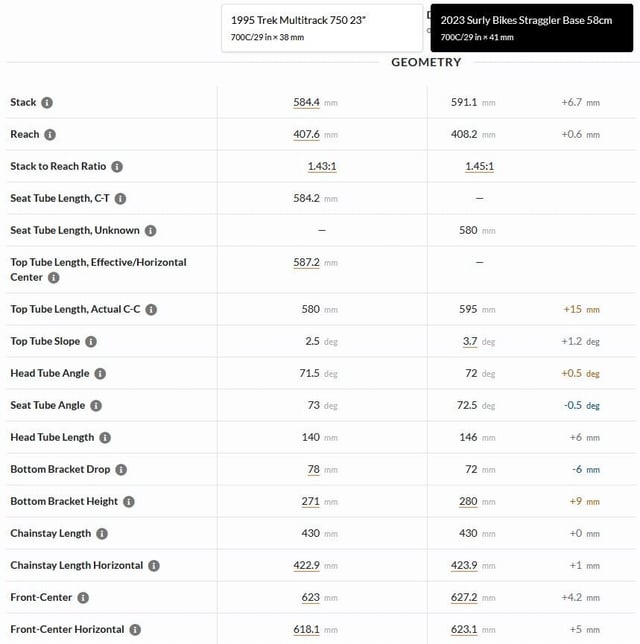Click the Head Tube Angle info icon
Viewport: 640px width, 644px height.
pos(100,373)
